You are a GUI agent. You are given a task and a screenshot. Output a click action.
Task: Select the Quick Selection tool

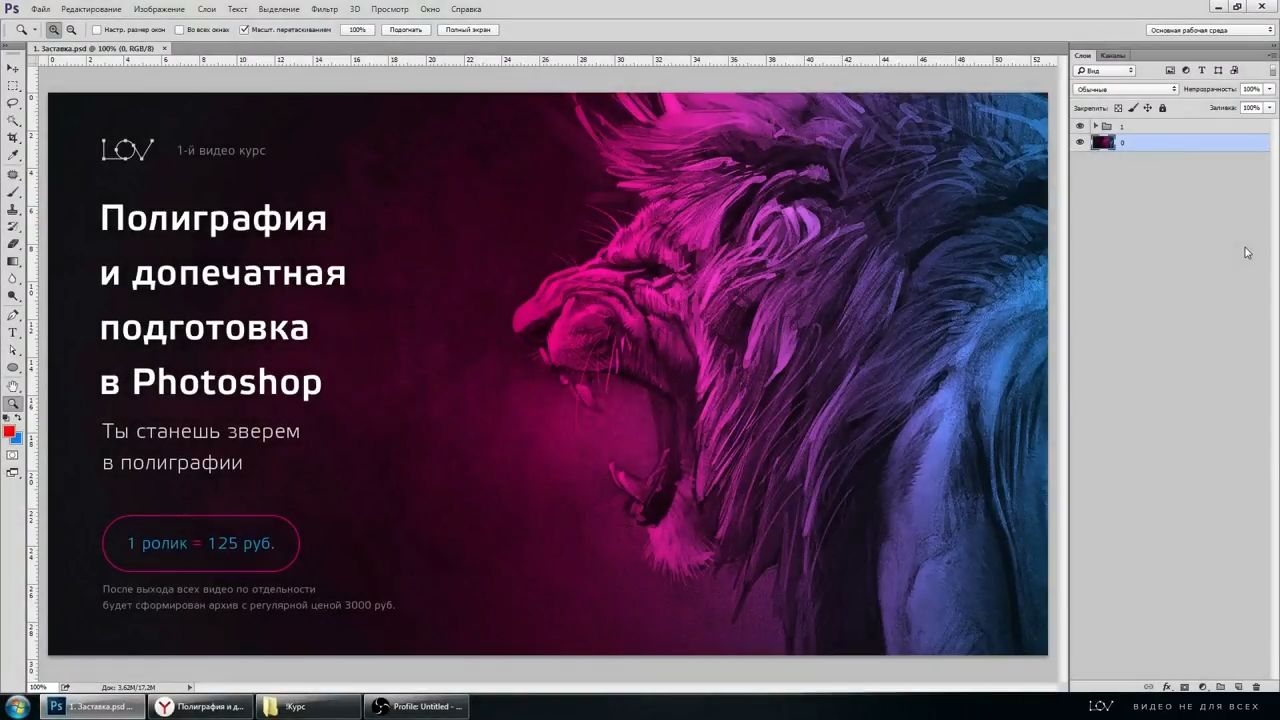tap(13, 121)
